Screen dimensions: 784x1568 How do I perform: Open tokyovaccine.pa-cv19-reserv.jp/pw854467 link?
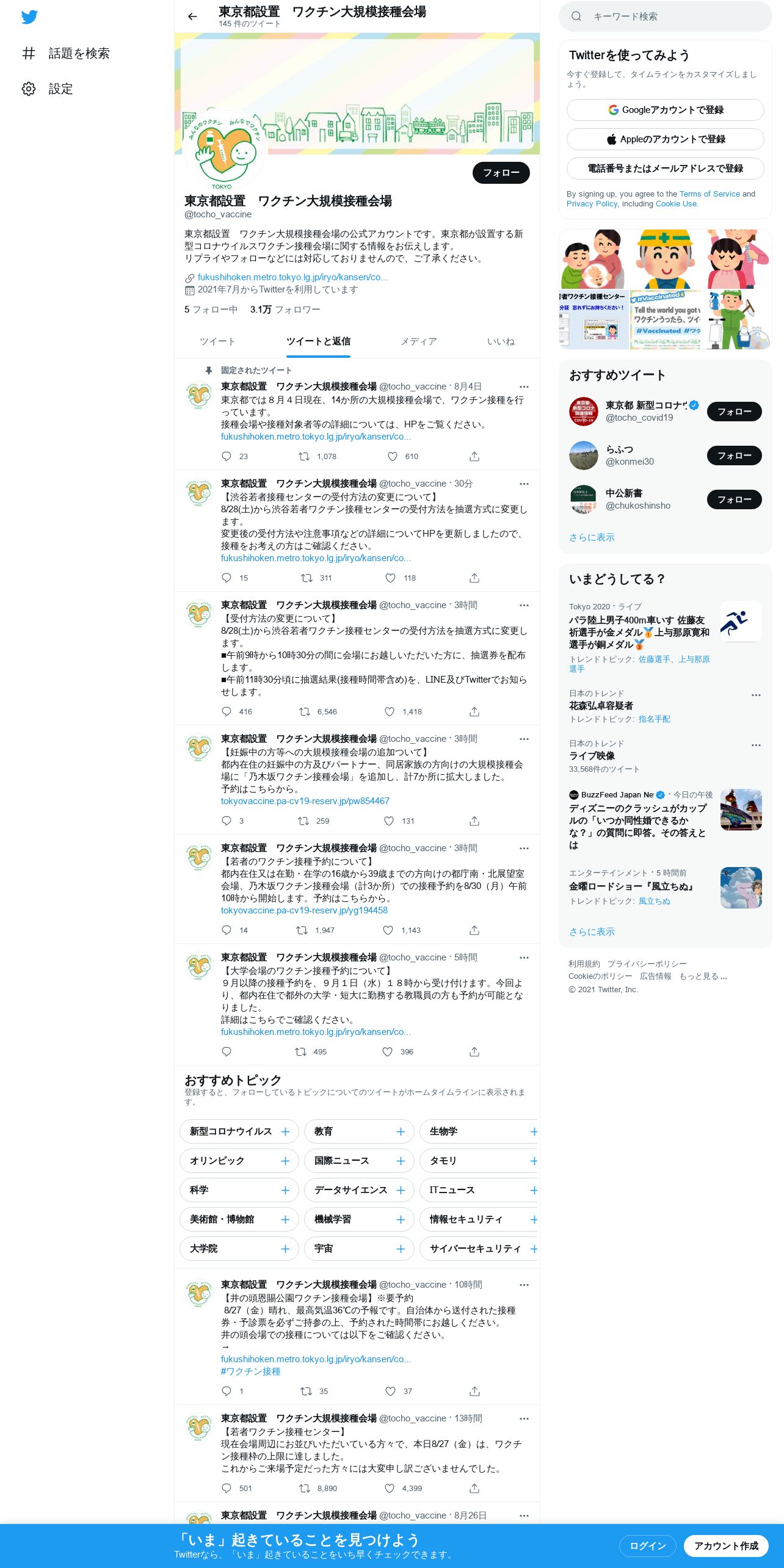305,801
